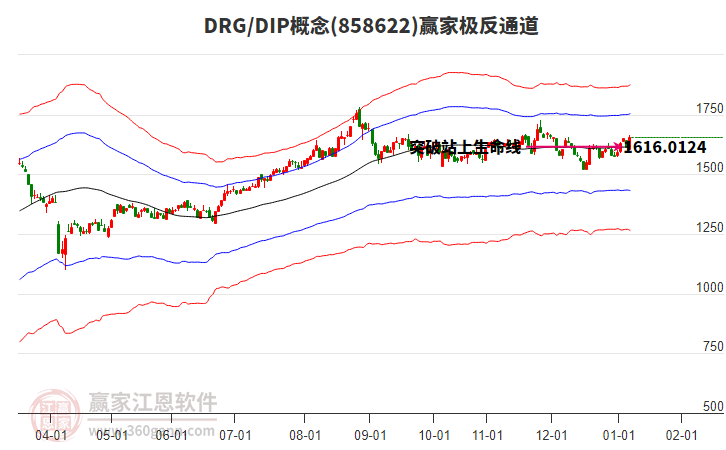Click the annotation 突破站上生命线
Image resolution: width=726 pixels, height=450 pixels.
(465, 148)
